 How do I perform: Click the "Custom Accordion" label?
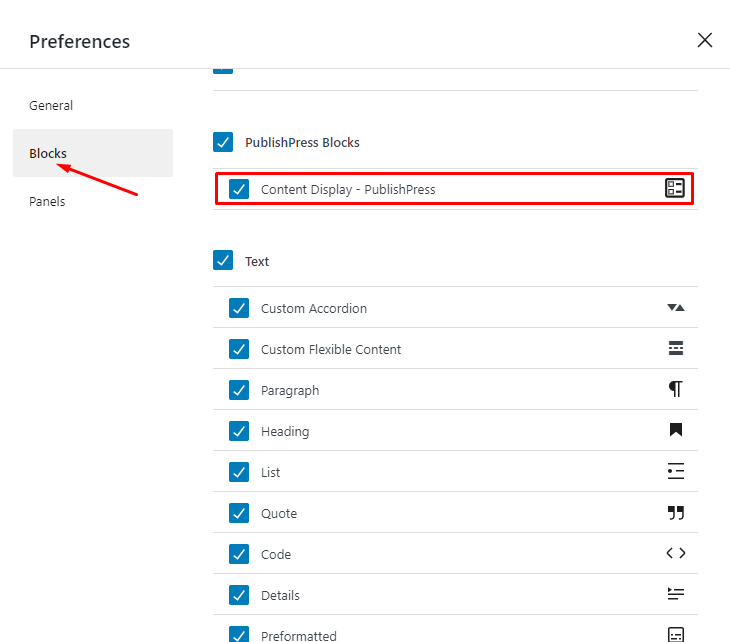314,308
